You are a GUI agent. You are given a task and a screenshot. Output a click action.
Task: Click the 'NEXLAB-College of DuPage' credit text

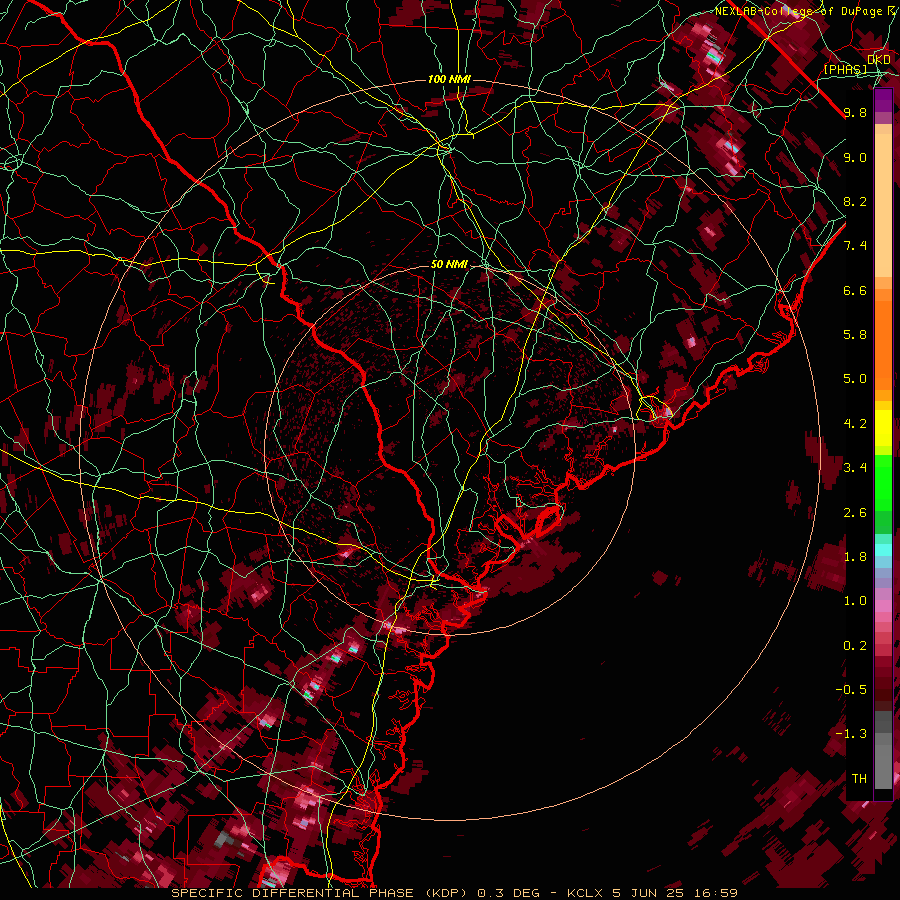pyautogui.click(x=800, y=11)
